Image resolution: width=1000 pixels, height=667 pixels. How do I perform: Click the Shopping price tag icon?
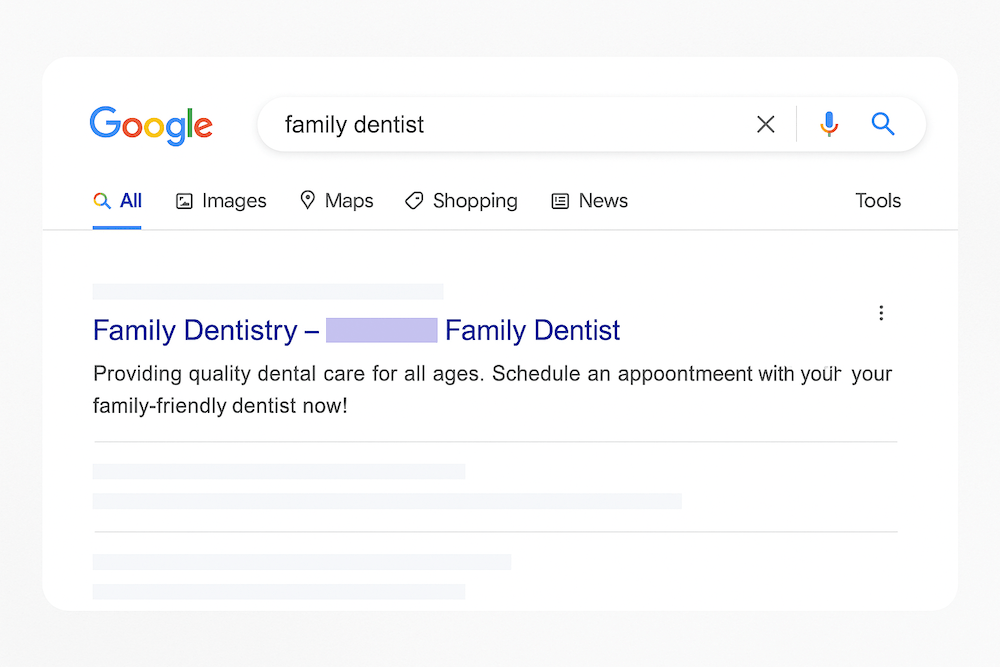click(x=414, y=200)
